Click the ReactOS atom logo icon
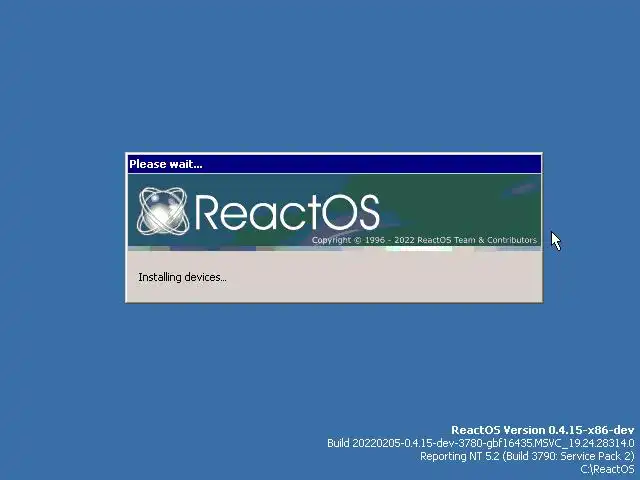Image resolution: width=640 pixels, height=480 pixels. [x=163, y=211]
